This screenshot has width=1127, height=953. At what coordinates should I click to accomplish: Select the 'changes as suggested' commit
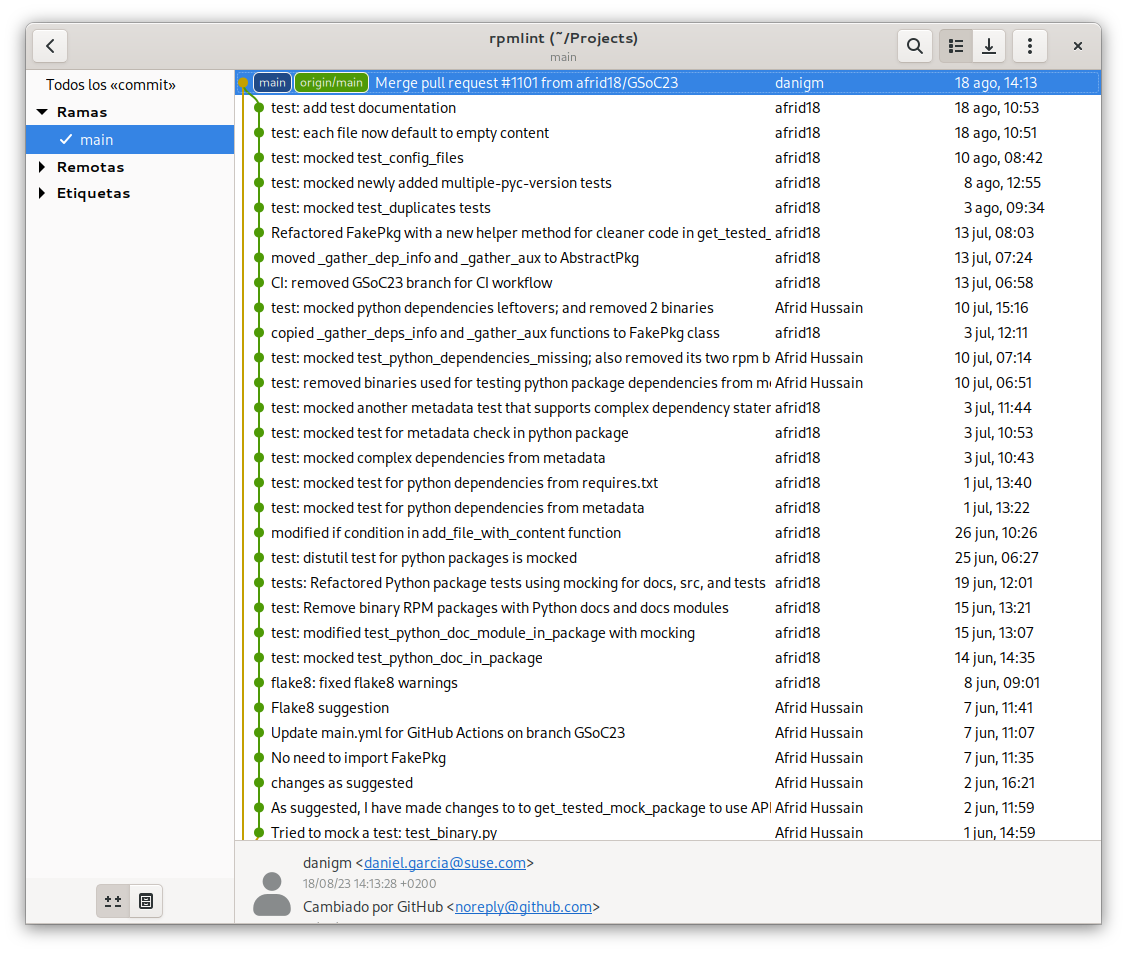pyautogui.click(x=668, y=783)
